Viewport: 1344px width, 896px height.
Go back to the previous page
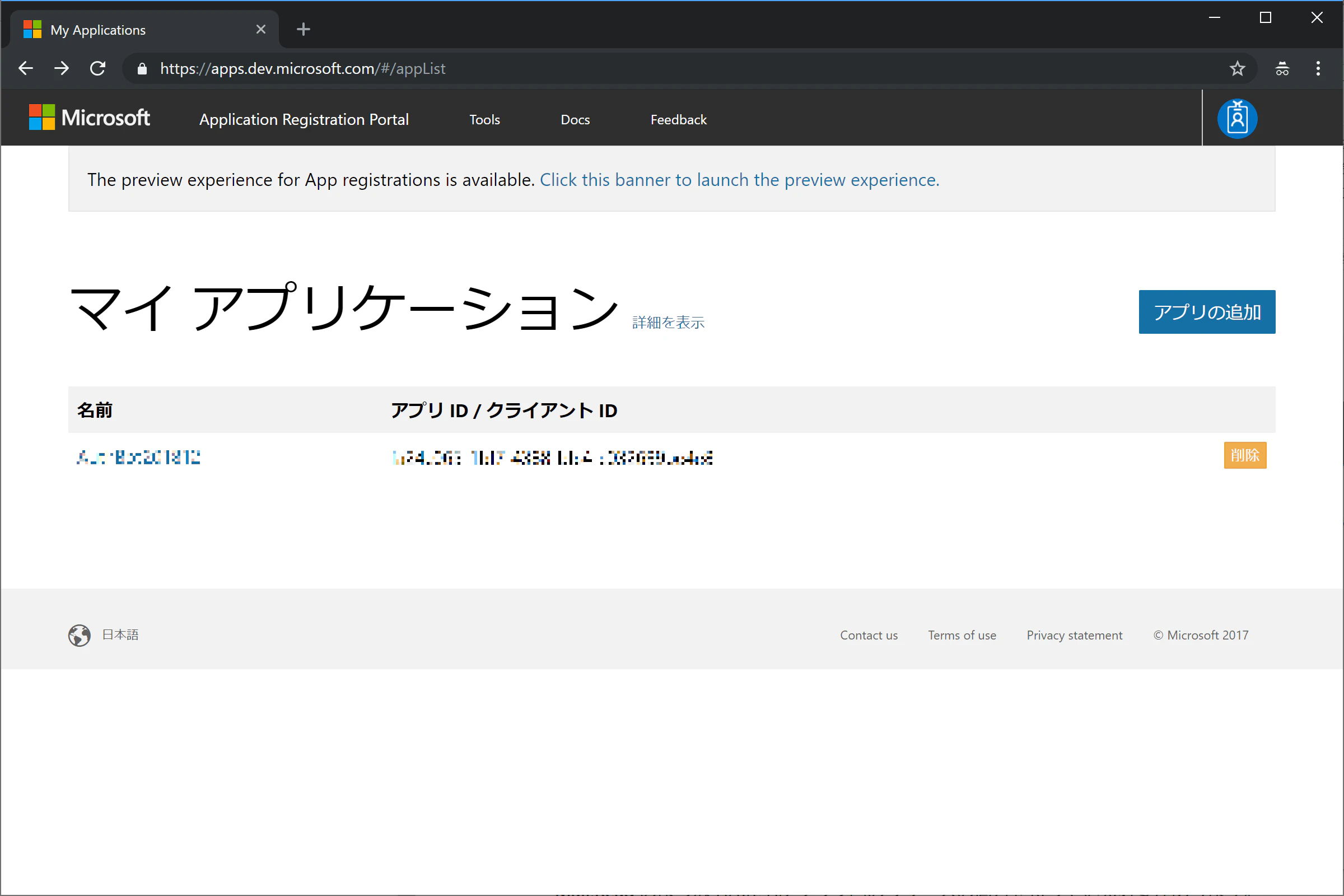(x=26, y=68)
